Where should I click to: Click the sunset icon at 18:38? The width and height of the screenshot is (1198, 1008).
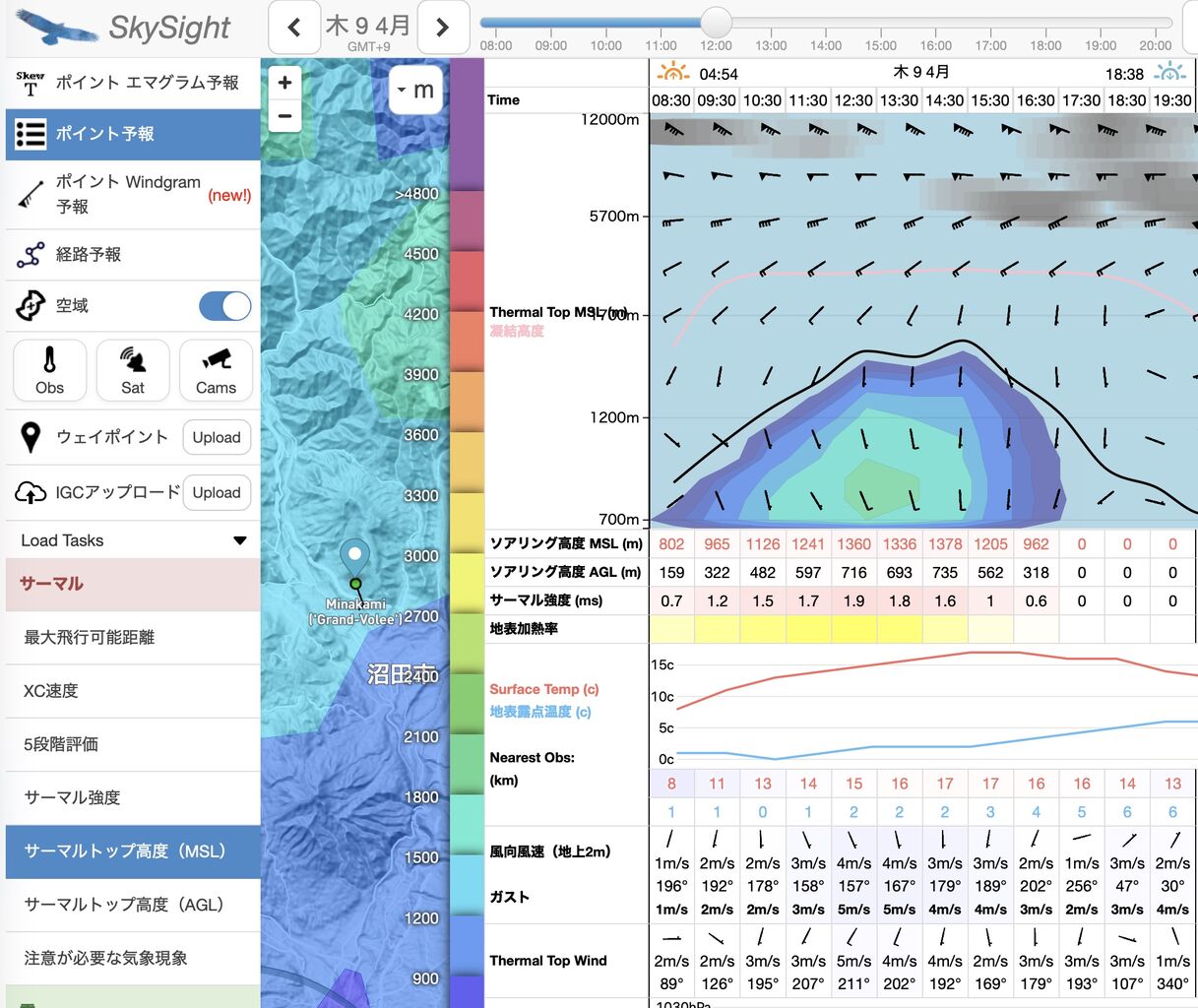[x=1170, y=72]
